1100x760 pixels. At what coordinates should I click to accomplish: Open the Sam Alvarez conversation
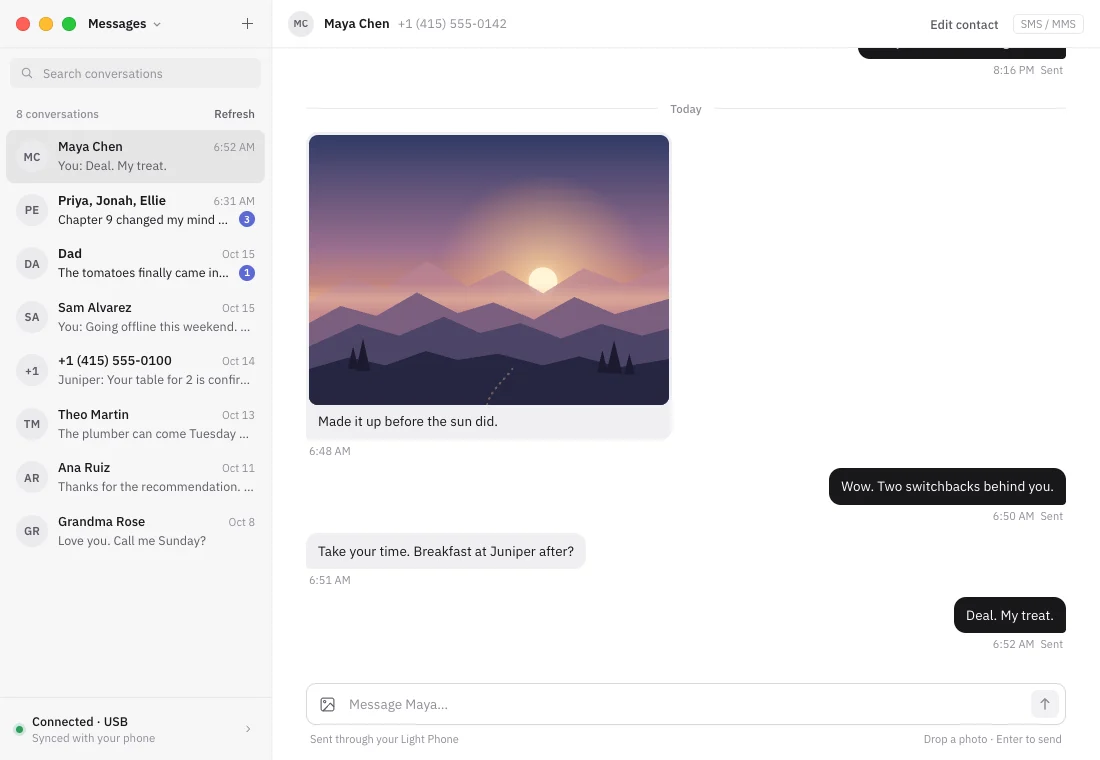(135, 317)
